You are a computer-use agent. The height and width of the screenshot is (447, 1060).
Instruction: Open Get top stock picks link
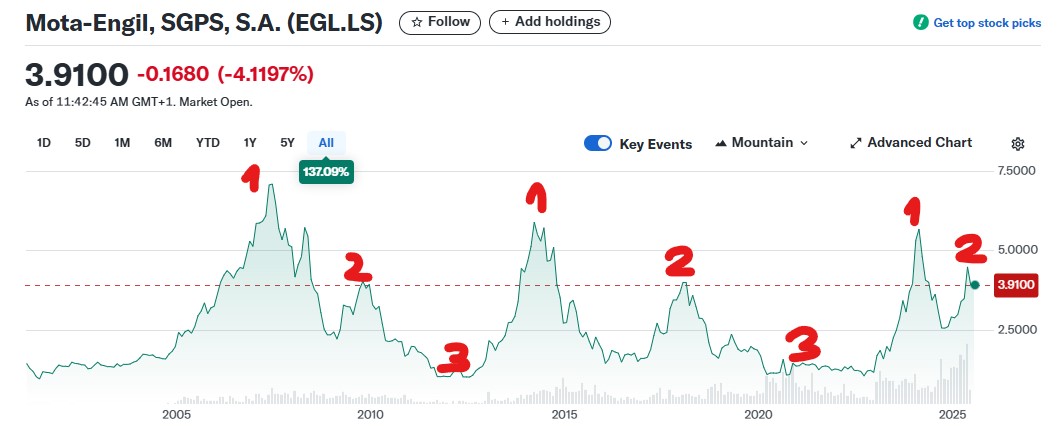click(987, 23)
